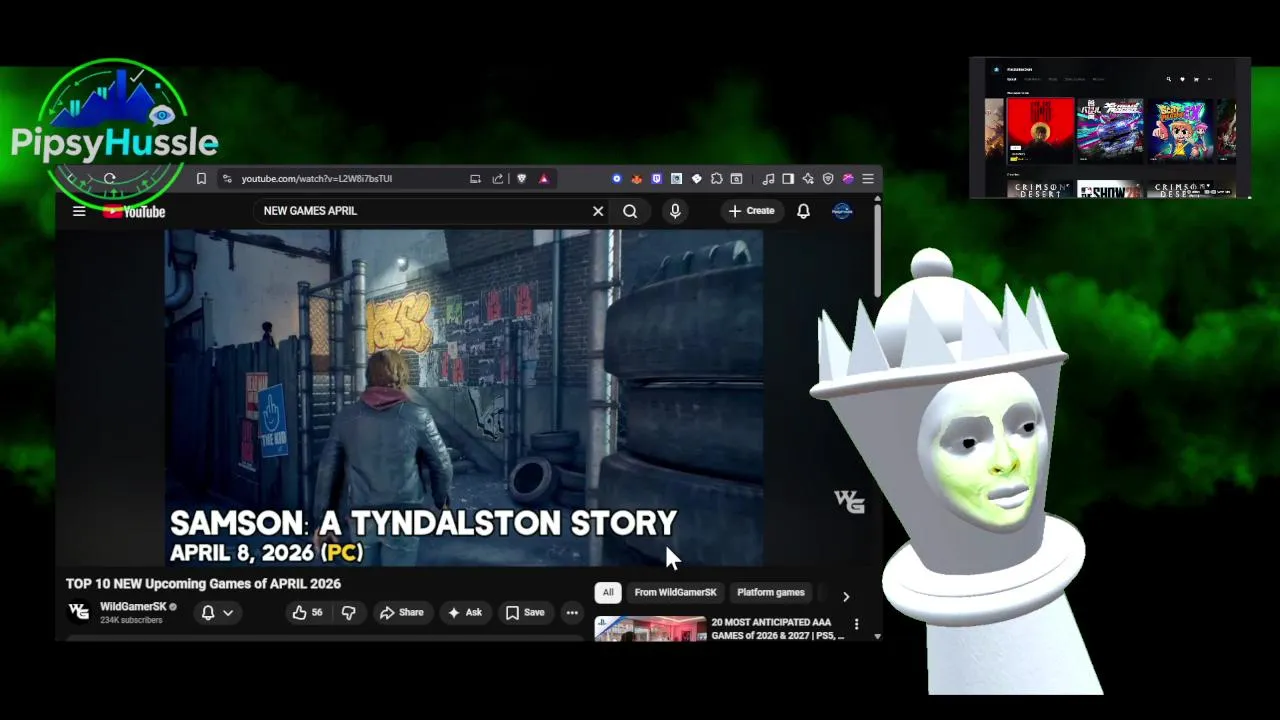Viewport: 1280px width, 720px height.
Task: Select racing game cover in PlayStation Store window
Action: tap(1109, 129)
